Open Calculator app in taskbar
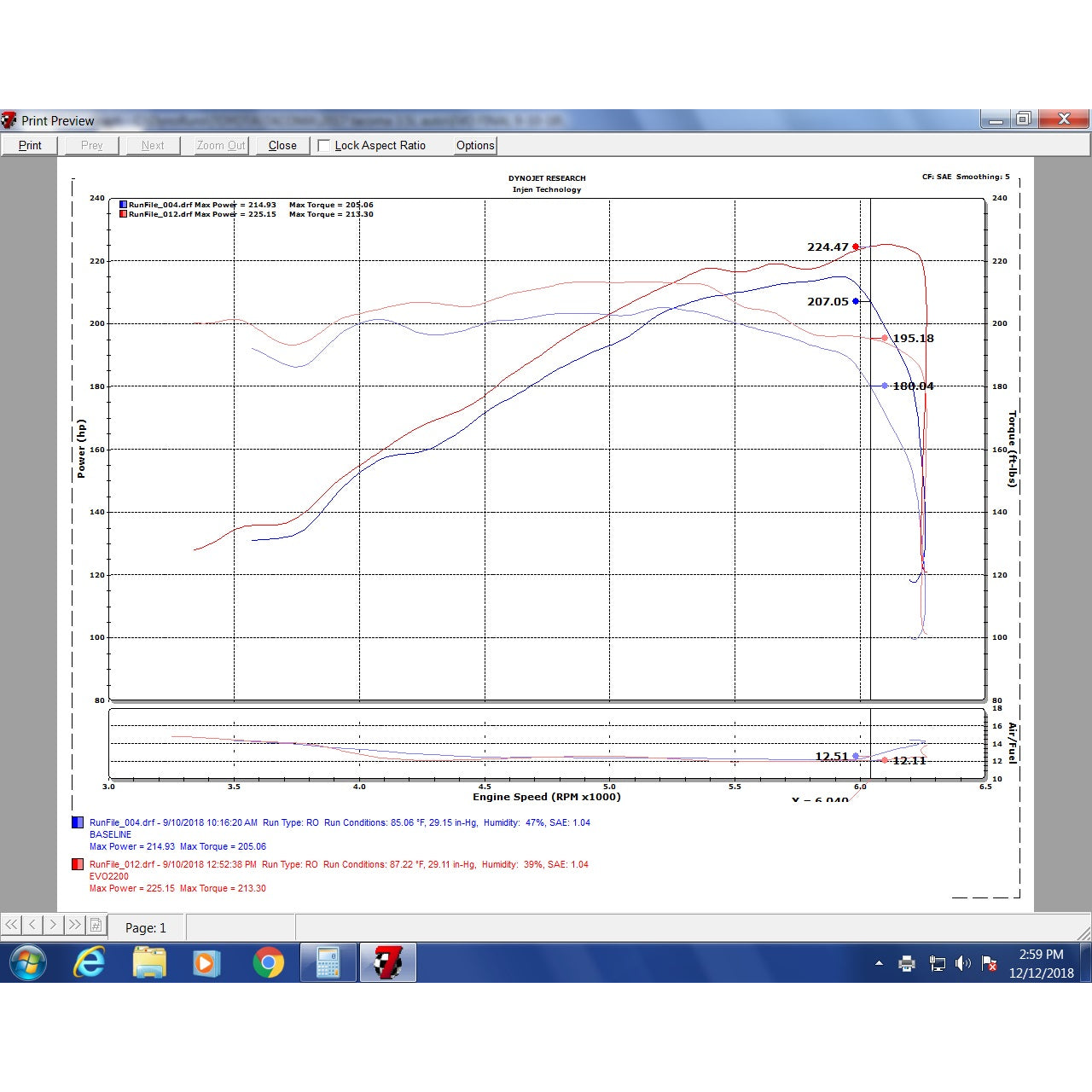Viewport: 1092px width, 1092px height. pos(328,963)
